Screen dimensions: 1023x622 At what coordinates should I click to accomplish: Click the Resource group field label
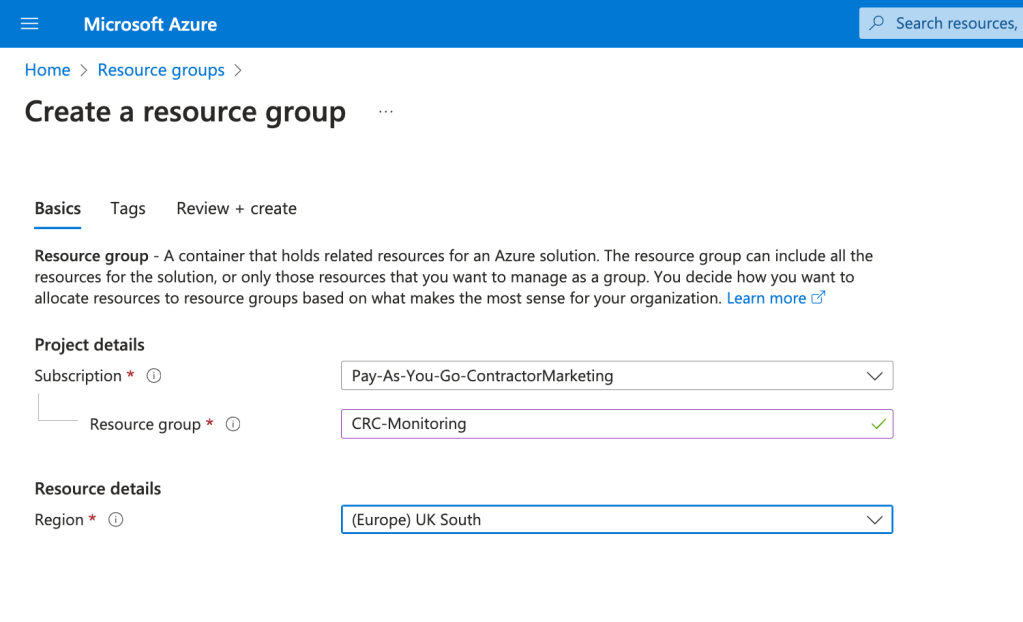coord(145,424)
